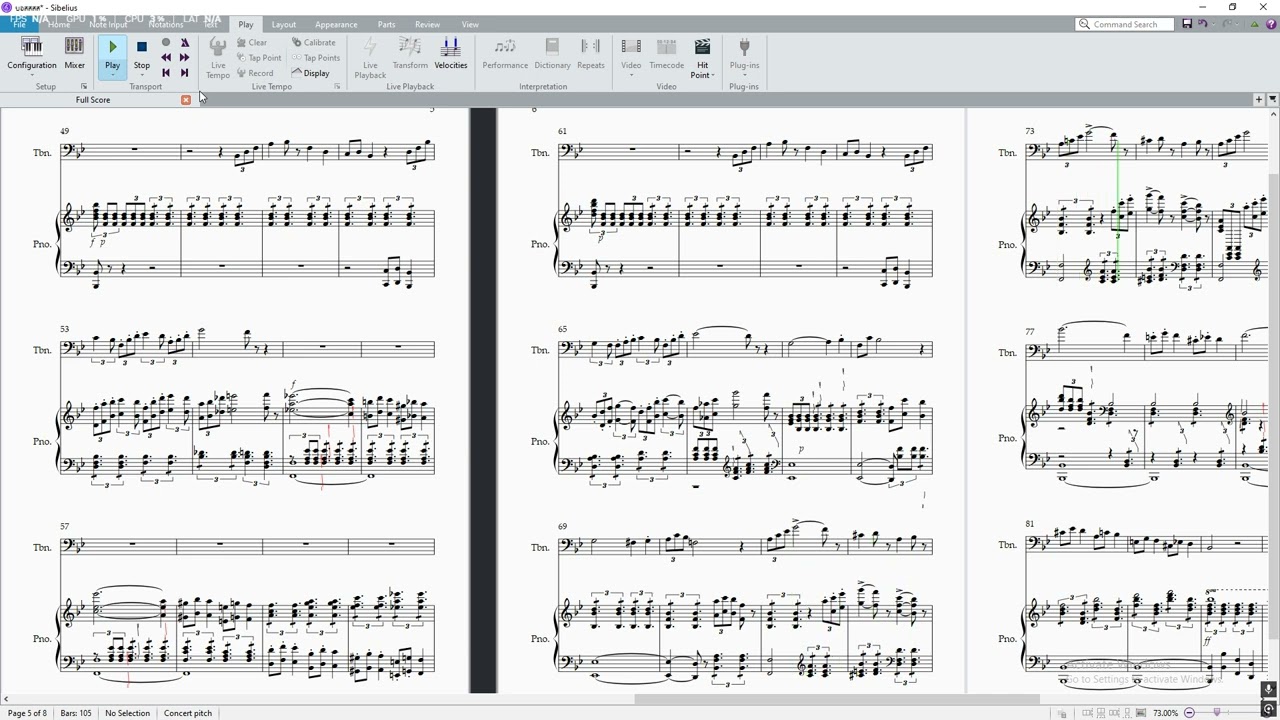Screen dimensions: 1280x720
Task: Click the Live Tempo button
Action: click(x=218, y=58)
